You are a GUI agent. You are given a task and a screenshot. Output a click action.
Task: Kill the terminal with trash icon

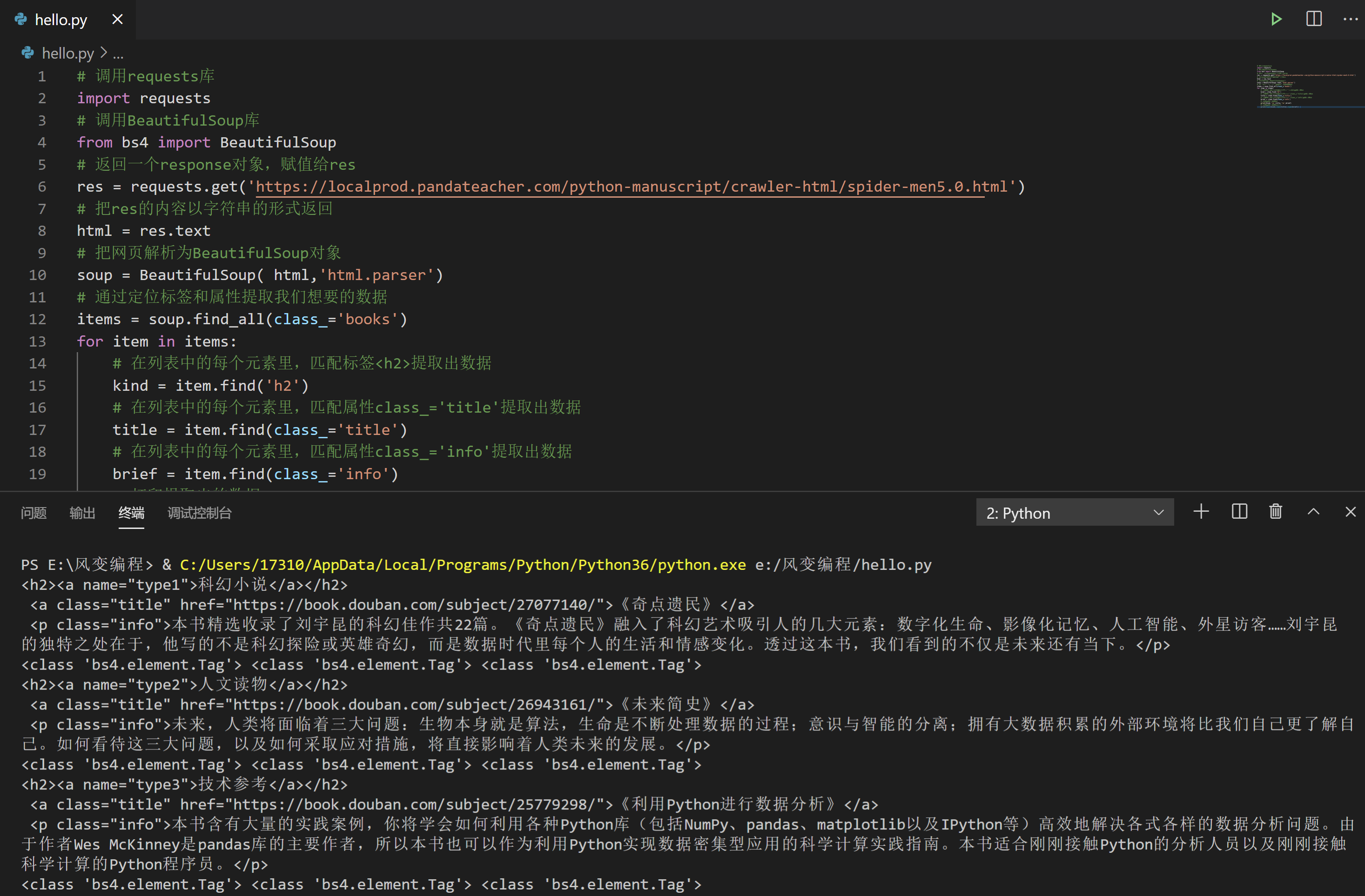(1276, 511)
